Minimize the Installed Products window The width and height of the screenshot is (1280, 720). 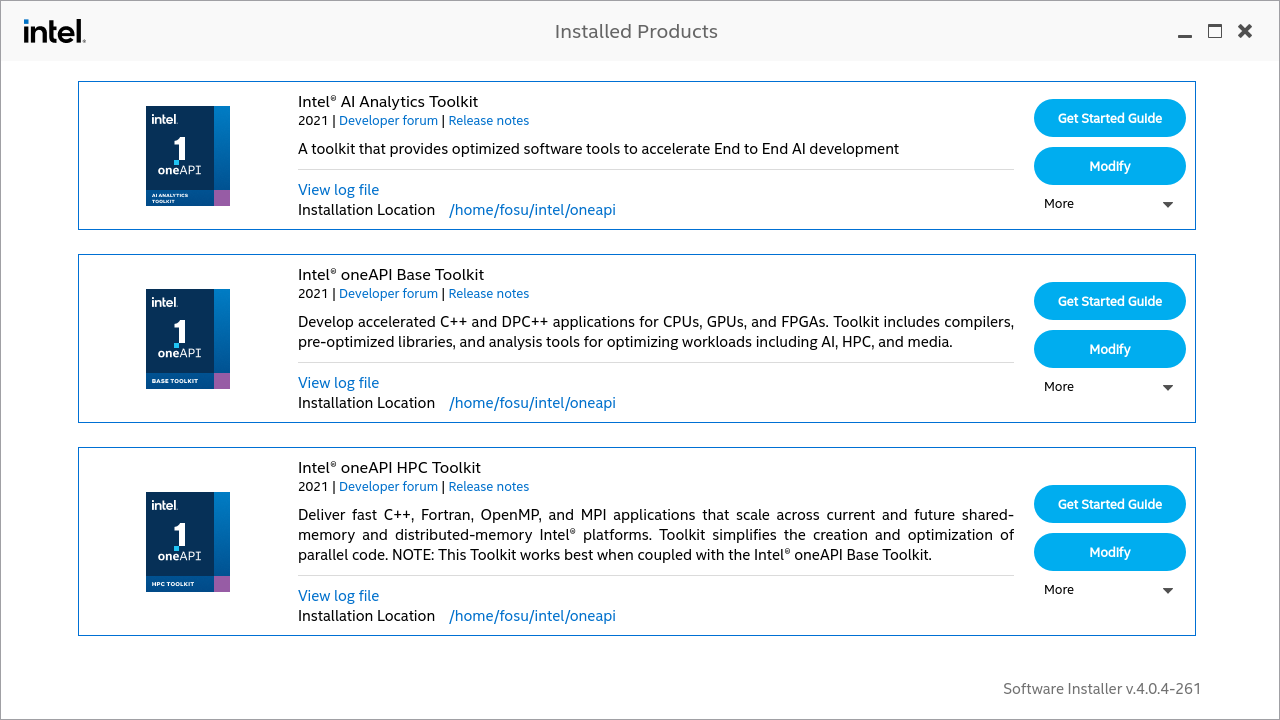1185,33
